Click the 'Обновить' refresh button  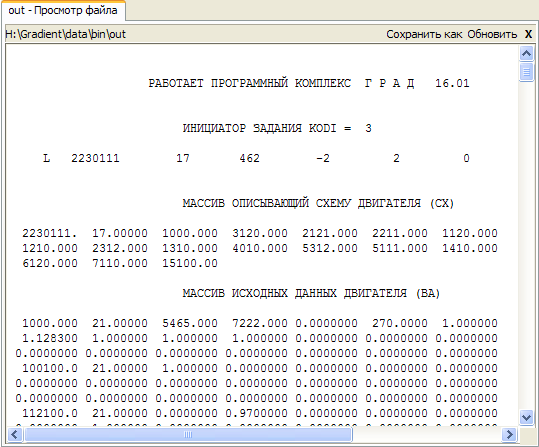coord(492,34)
